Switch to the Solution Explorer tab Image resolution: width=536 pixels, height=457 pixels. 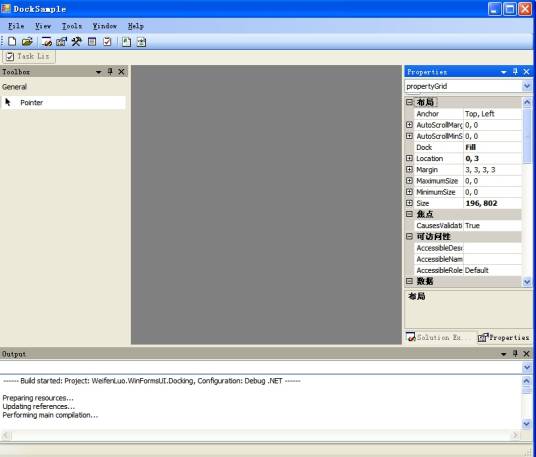point(434,337)
